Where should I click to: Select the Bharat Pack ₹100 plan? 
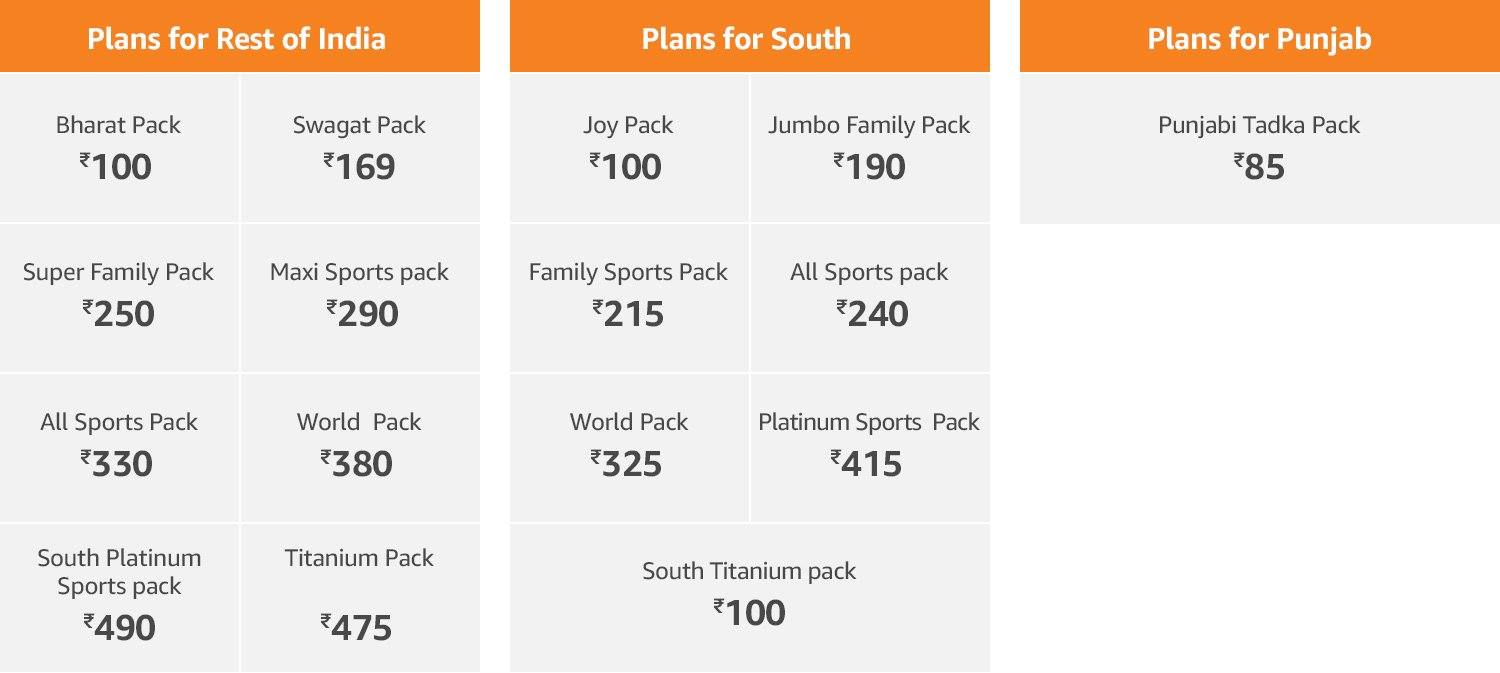(x=119, y=147)
